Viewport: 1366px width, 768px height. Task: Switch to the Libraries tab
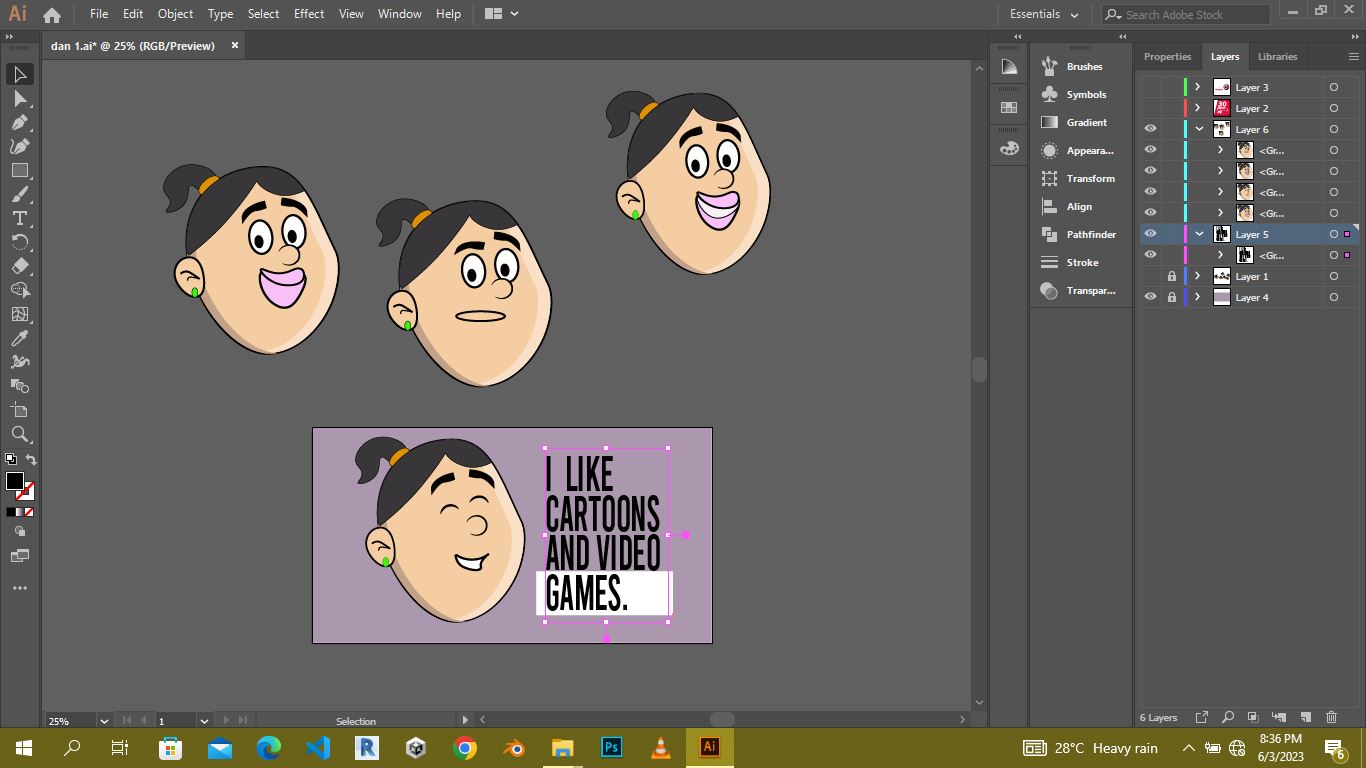point(1277,56)
